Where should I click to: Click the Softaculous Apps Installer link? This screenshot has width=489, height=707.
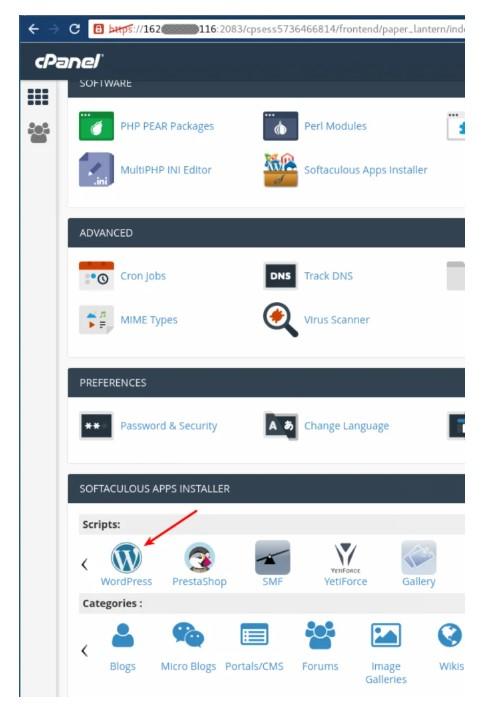point(366,170)
